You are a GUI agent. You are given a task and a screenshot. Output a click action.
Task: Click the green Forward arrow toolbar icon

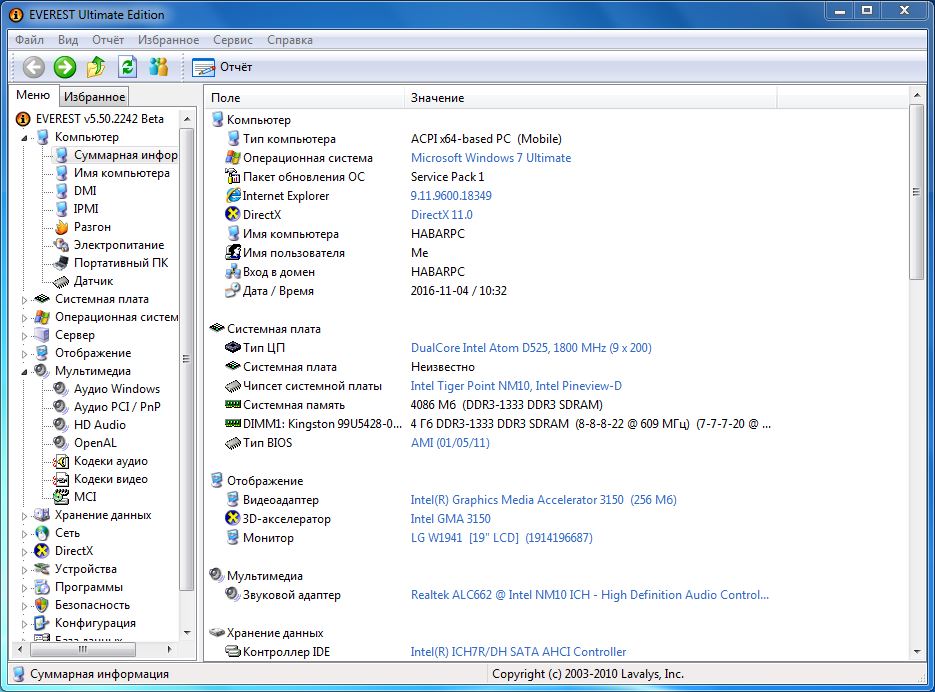[x=65, y=67]
